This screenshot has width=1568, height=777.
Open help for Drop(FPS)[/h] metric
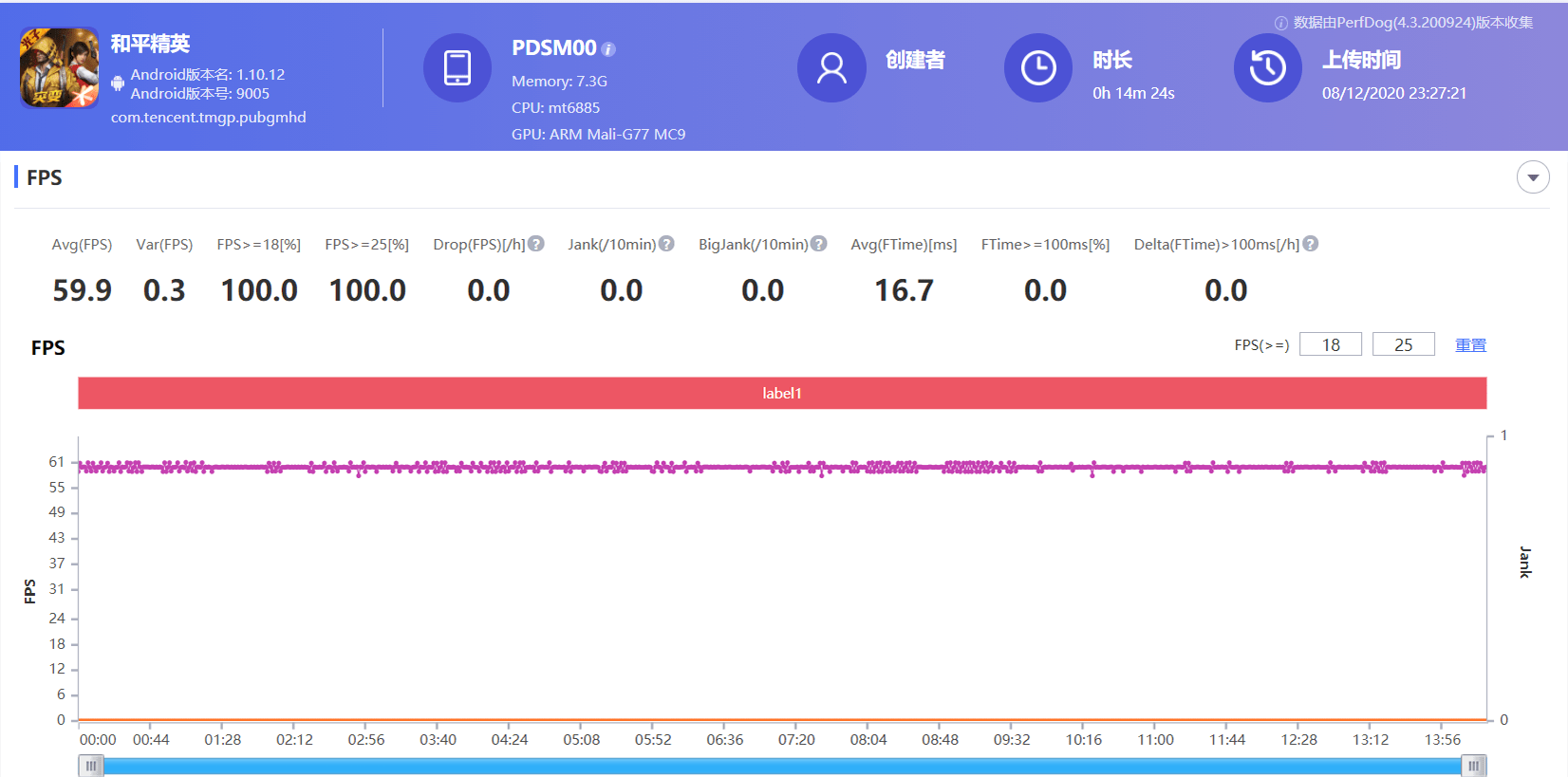coord(536,244)
